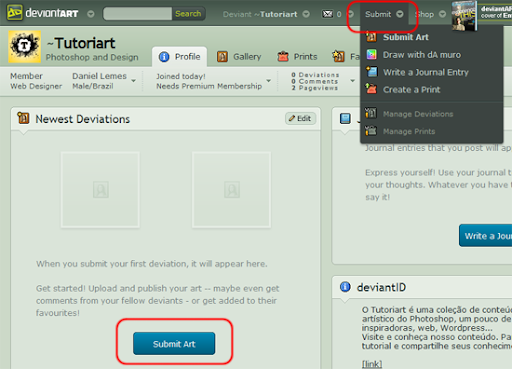
Task: Click 'Daniel Lemes' name text
Action: 99,76
